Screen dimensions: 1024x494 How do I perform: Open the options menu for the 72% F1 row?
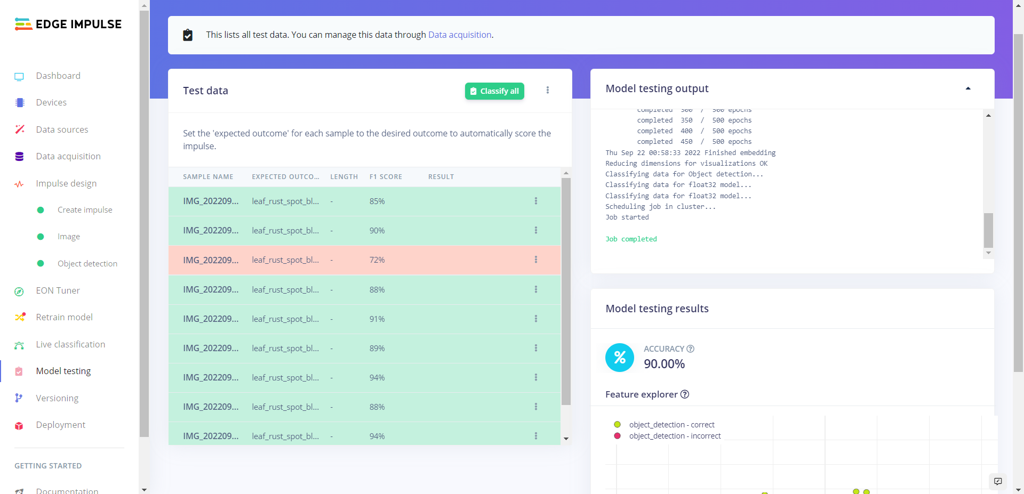pyautogui.click(x=536, y=260)
